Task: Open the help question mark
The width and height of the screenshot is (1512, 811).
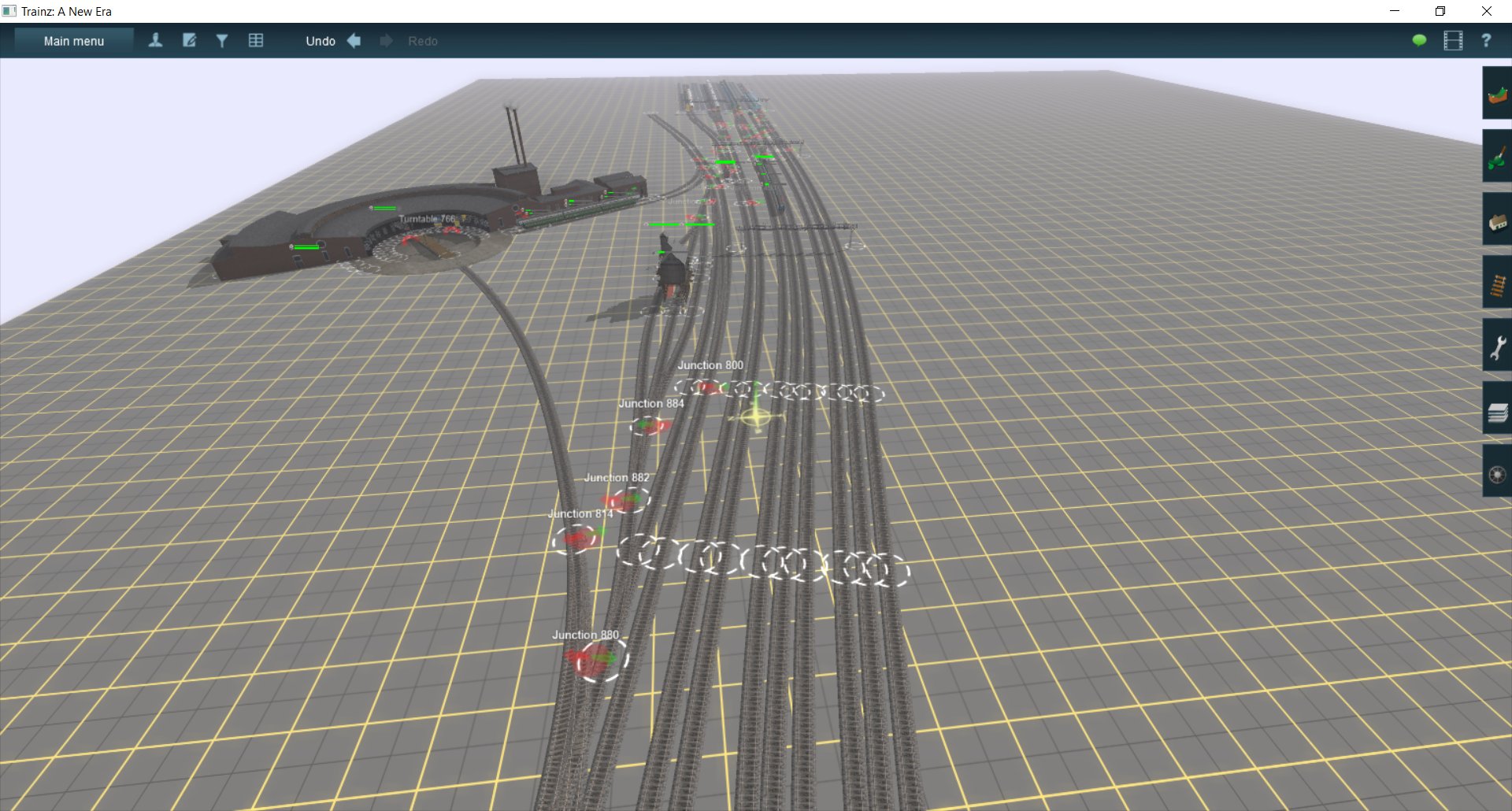Action: (1486, 40)
